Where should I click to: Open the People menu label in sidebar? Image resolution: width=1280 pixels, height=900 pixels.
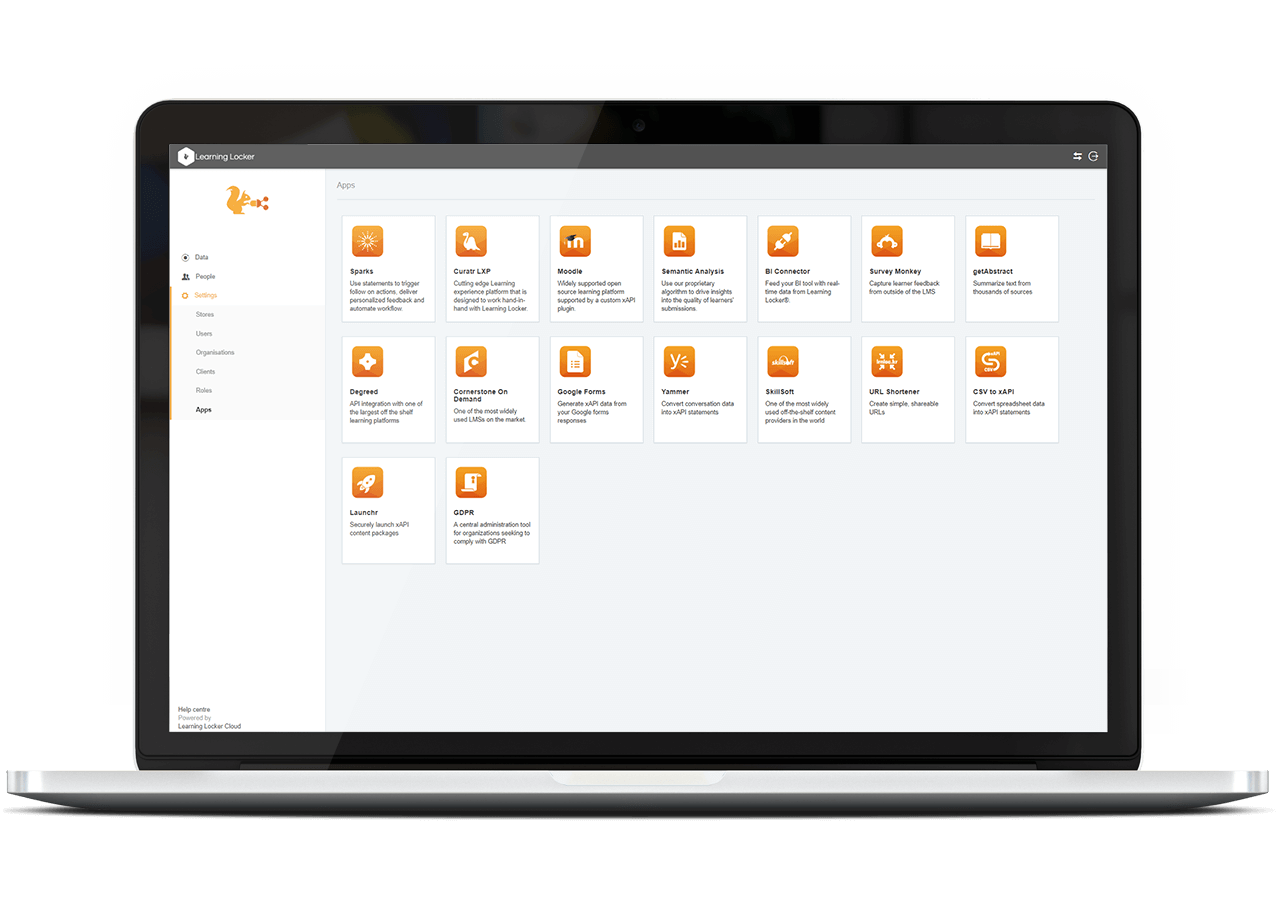pyautogui.click(x=205, y=276)
